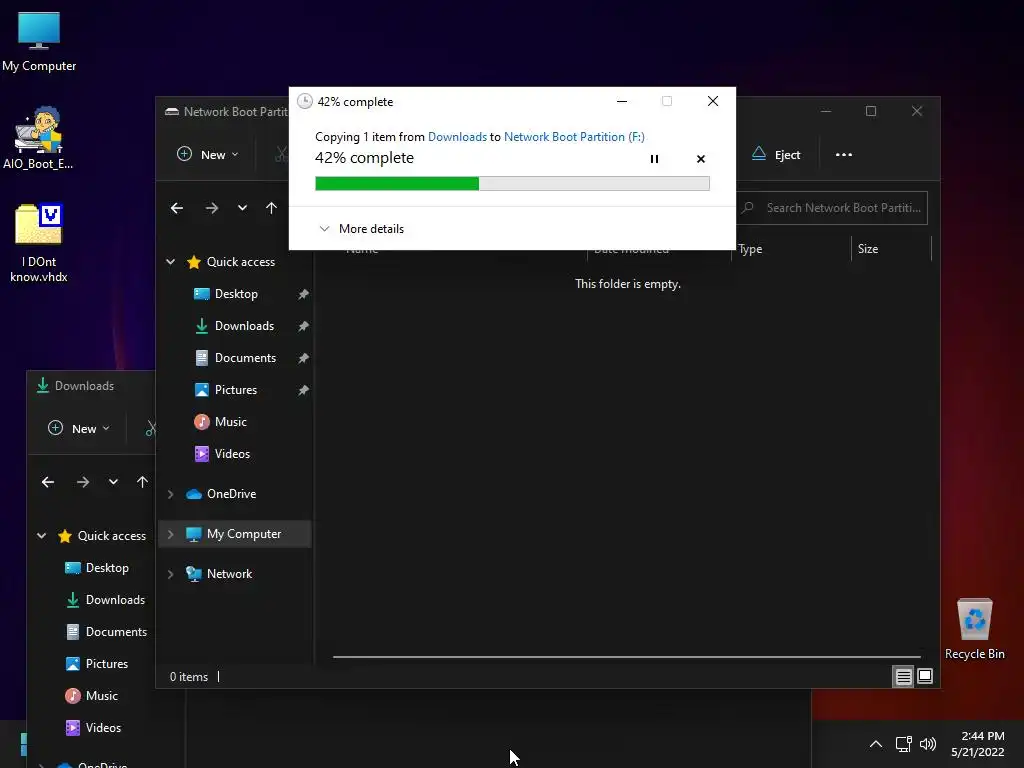
Task: Click Downloads window title bar
Action: click(91, 386)
